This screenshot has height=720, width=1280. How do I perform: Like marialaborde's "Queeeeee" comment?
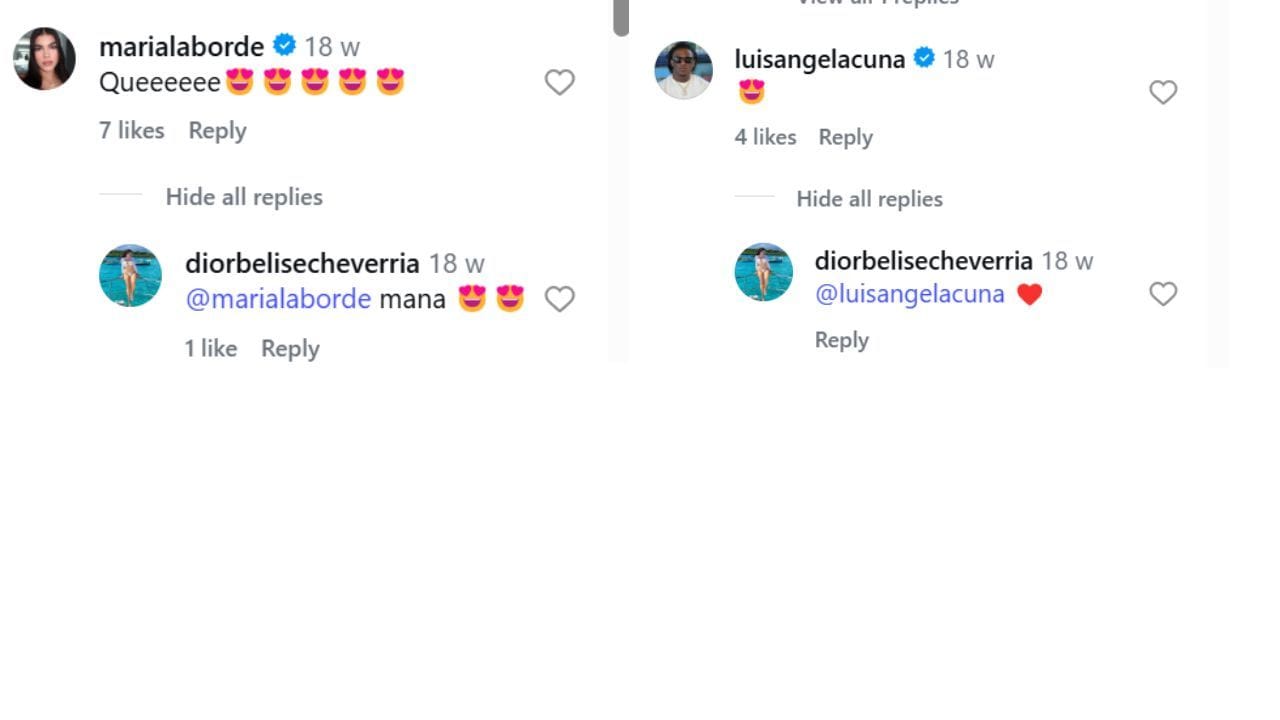click(559, 82)
